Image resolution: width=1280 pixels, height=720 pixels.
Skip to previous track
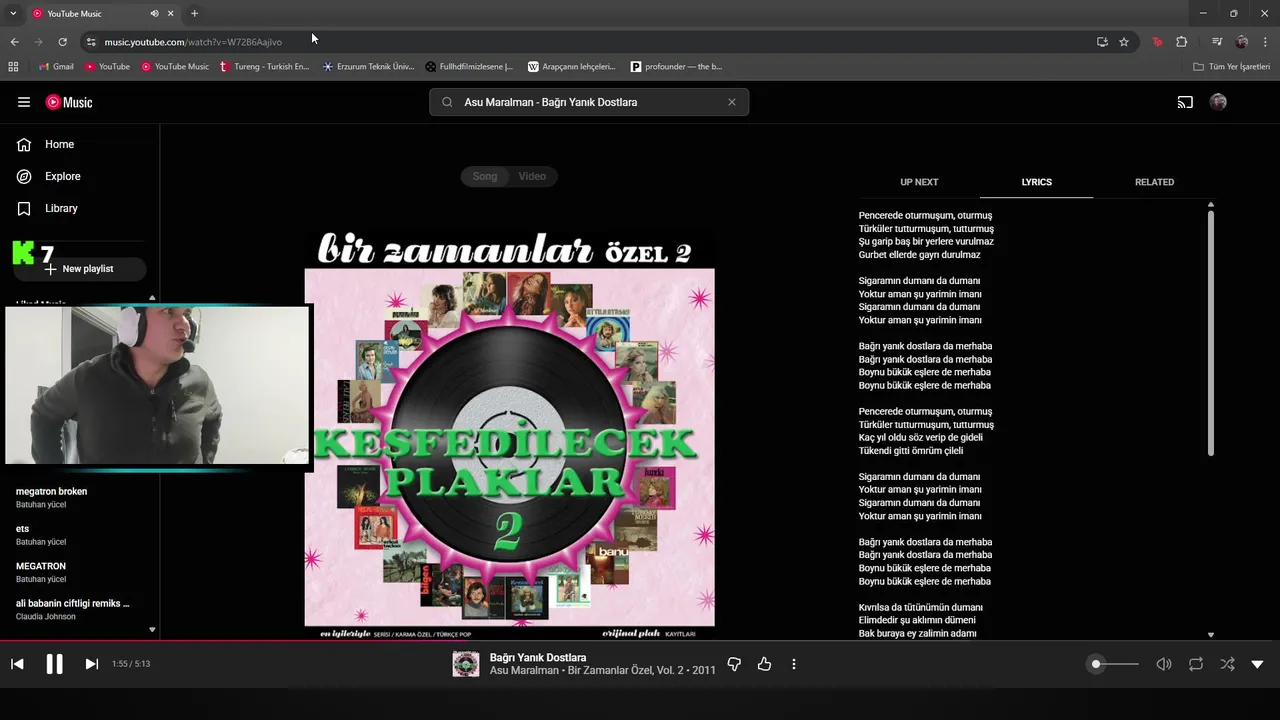point(17,664)
